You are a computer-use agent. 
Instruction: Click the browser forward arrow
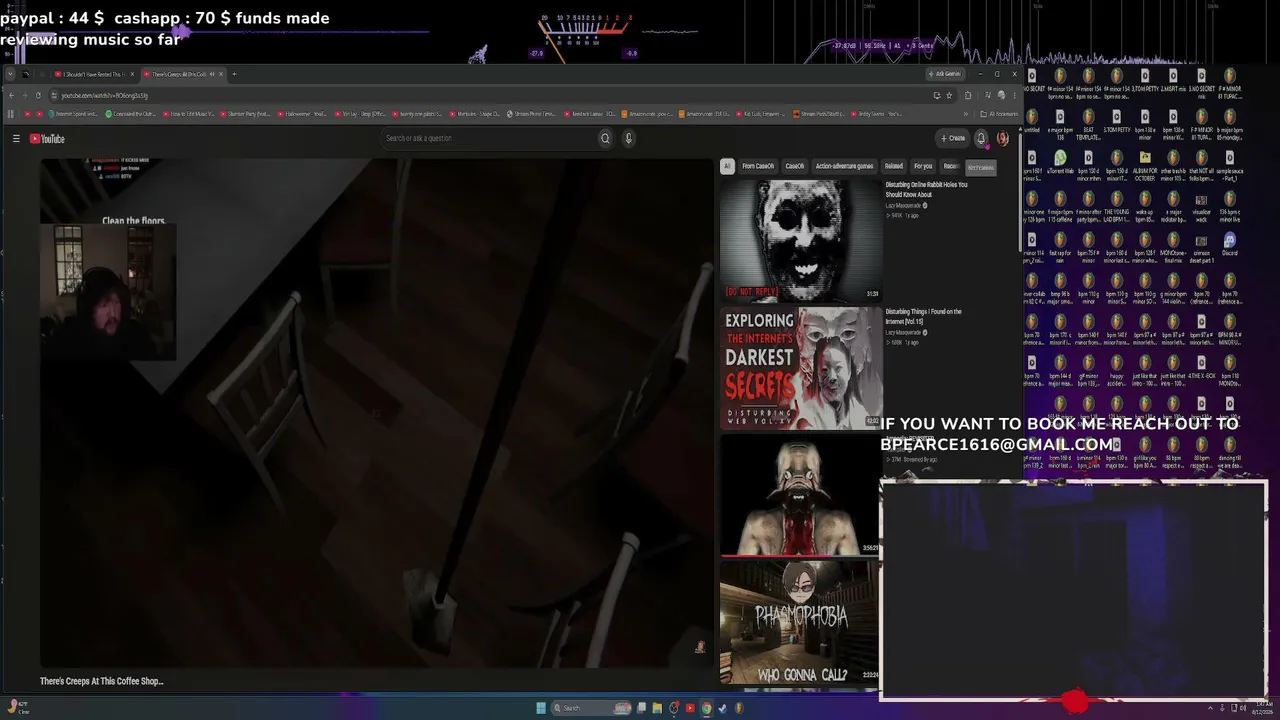(25, 96)
